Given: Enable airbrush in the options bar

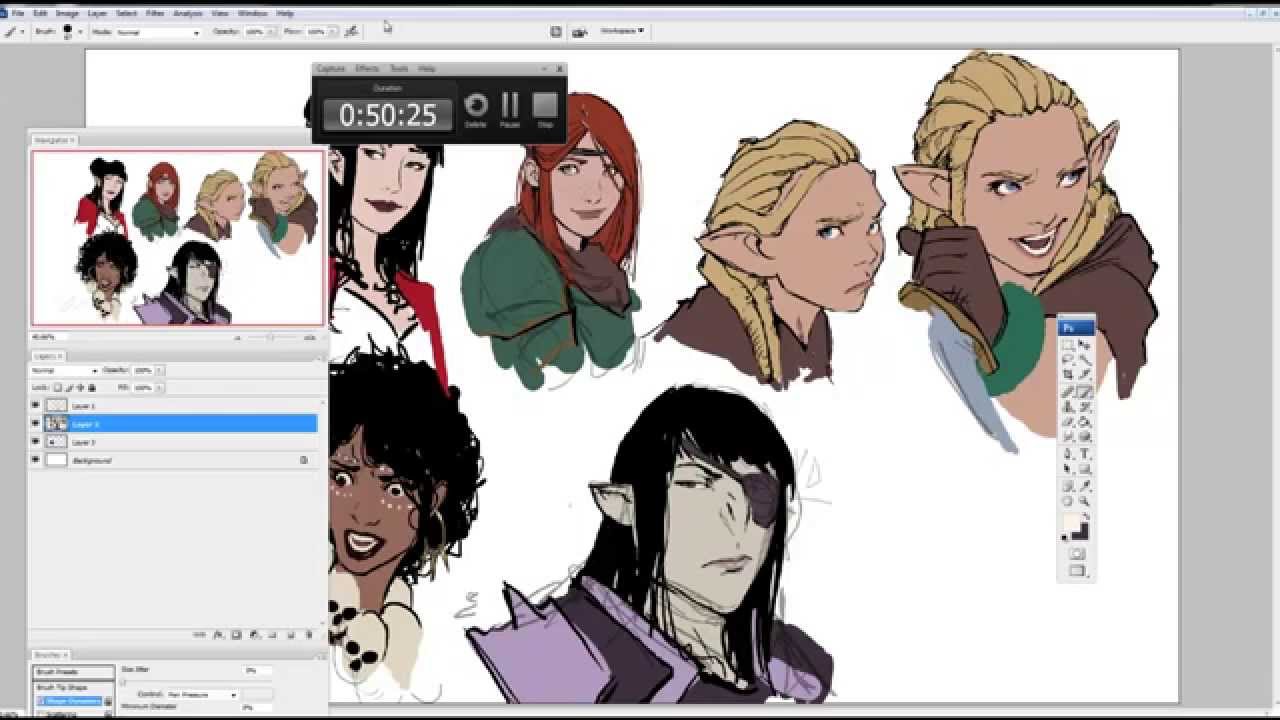Looking at the screenshot, I should [x=351, y=32].
